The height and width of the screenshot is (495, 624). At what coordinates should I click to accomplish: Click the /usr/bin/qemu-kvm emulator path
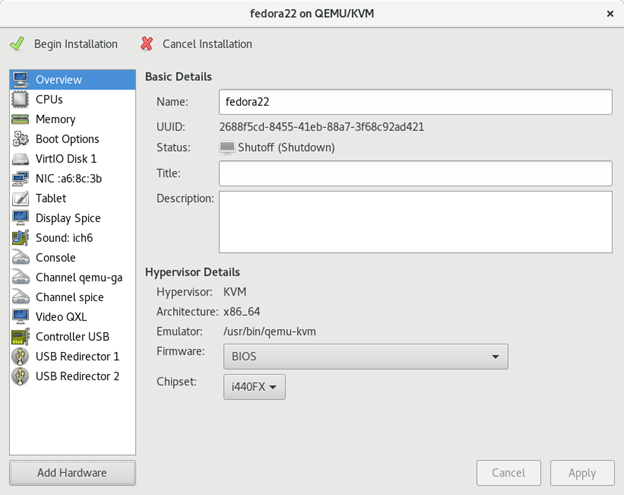click(270, 331)
